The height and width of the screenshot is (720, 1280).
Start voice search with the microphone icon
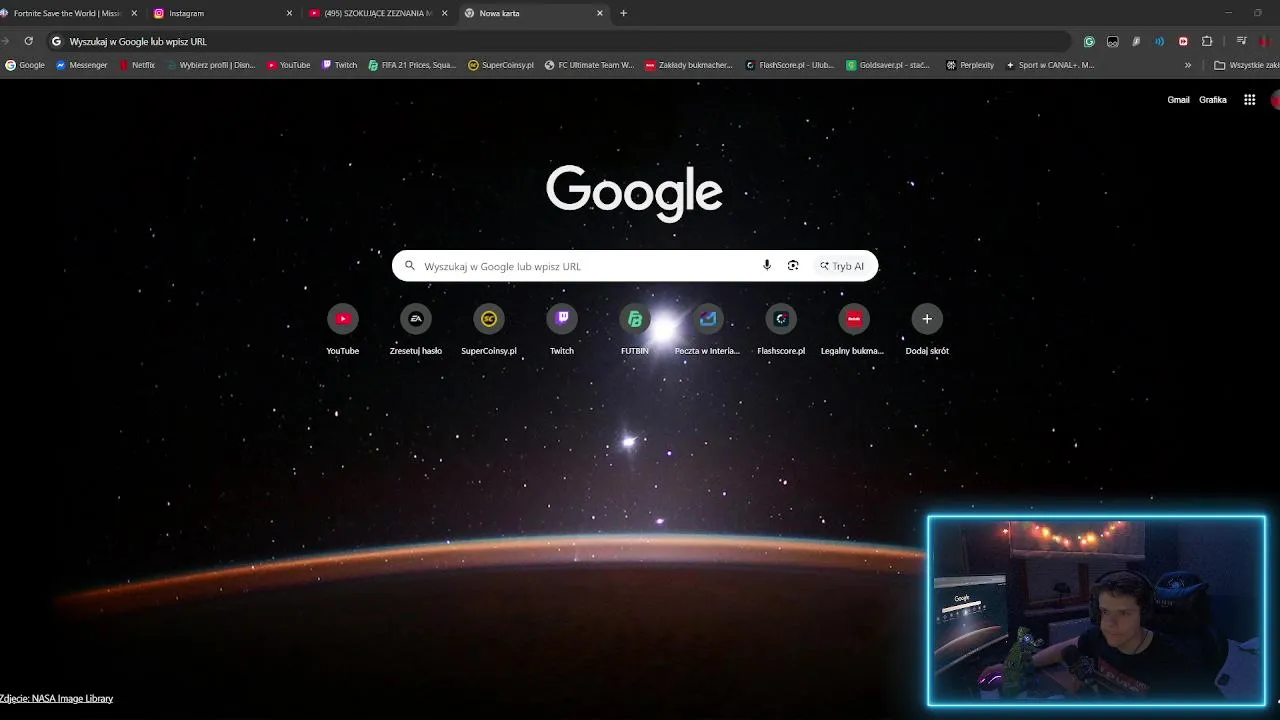[x=767, y=266]
